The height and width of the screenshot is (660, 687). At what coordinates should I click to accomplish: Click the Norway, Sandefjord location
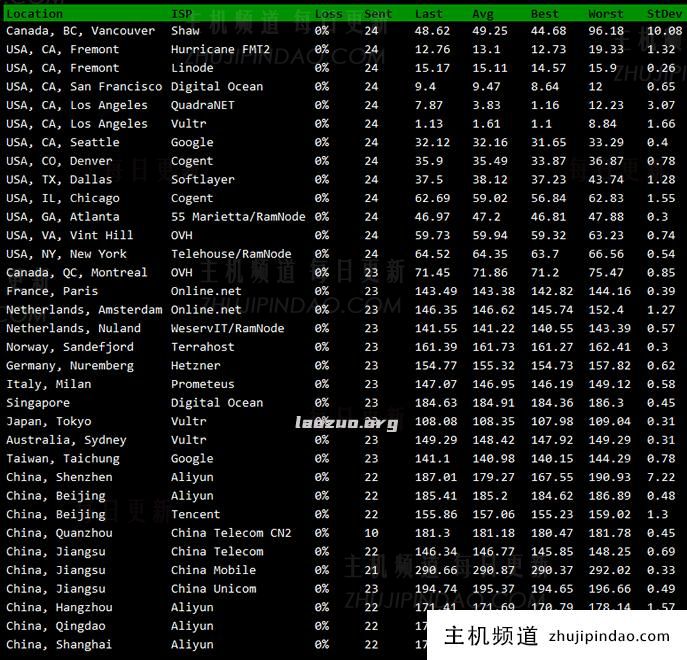(70, 347)
